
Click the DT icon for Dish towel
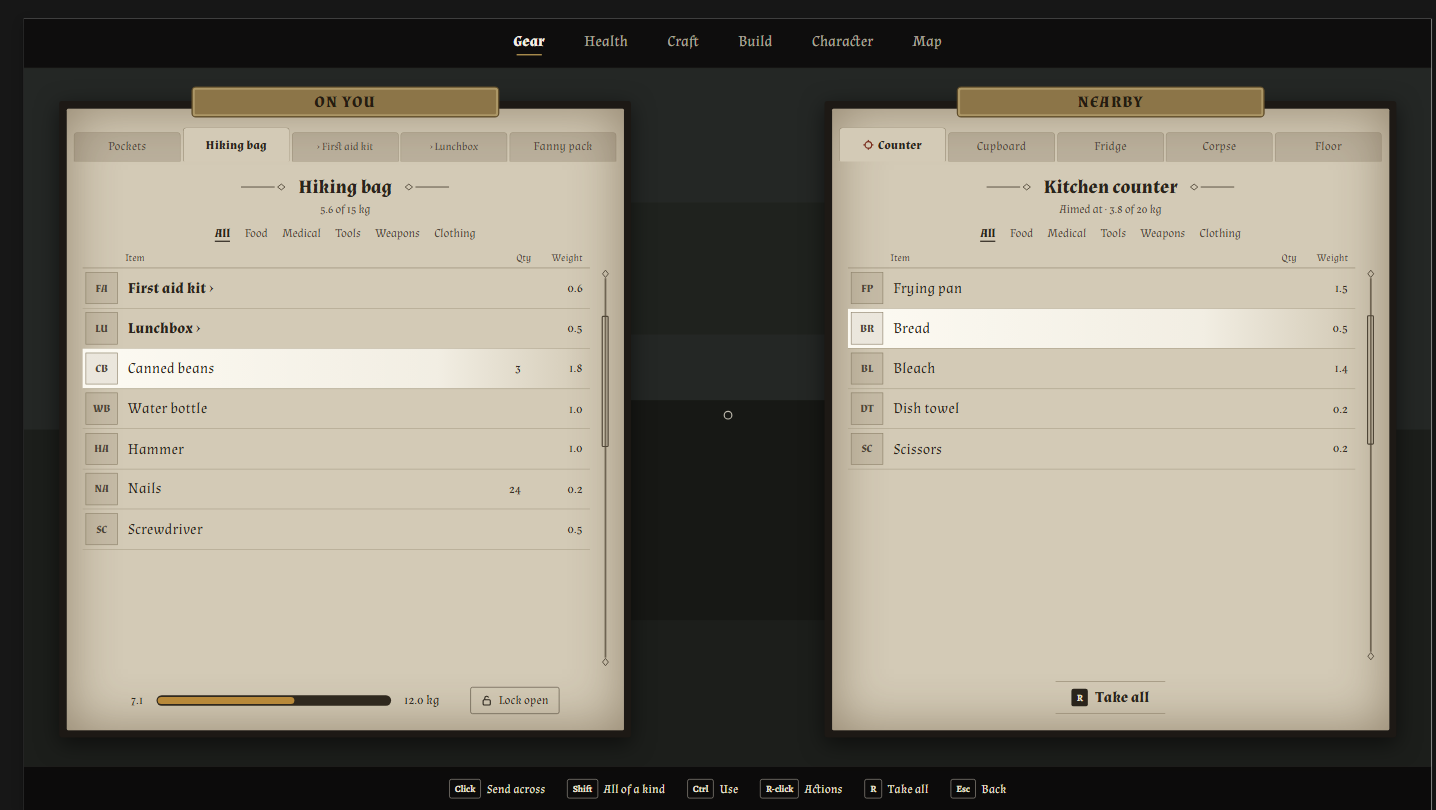867,408
